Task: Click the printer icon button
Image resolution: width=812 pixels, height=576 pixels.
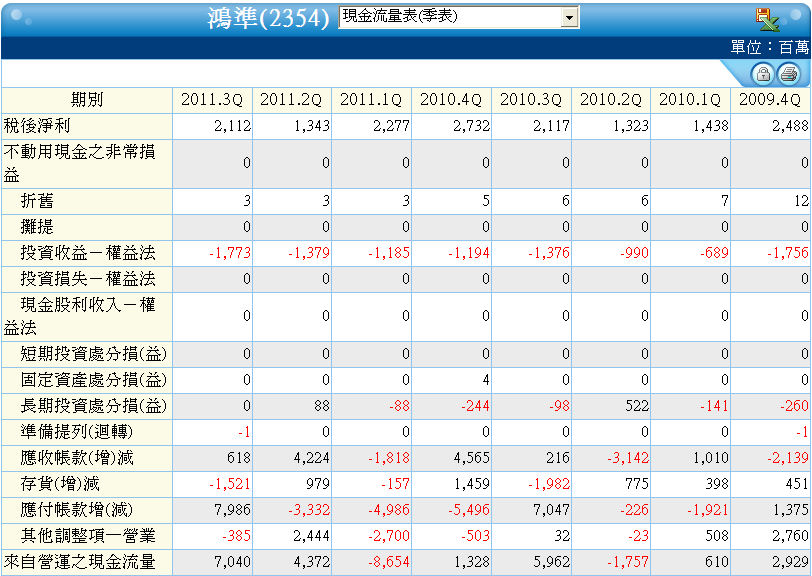Action: point(789,74)
